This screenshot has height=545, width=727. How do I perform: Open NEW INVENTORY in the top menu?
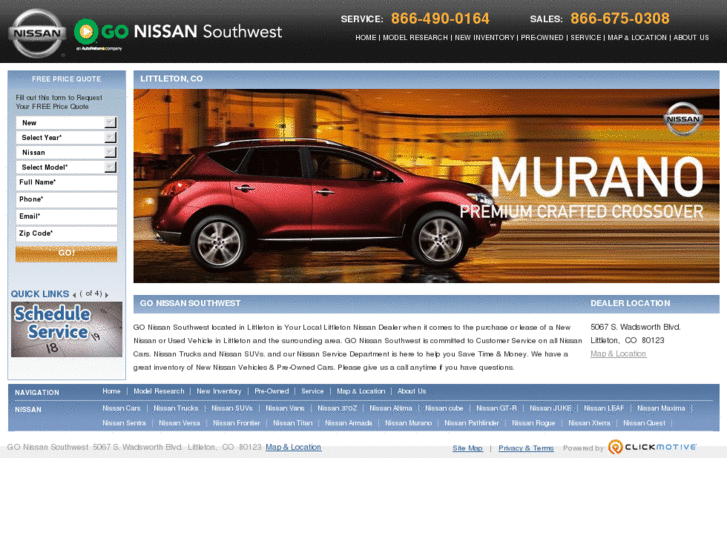pos(485,38)
